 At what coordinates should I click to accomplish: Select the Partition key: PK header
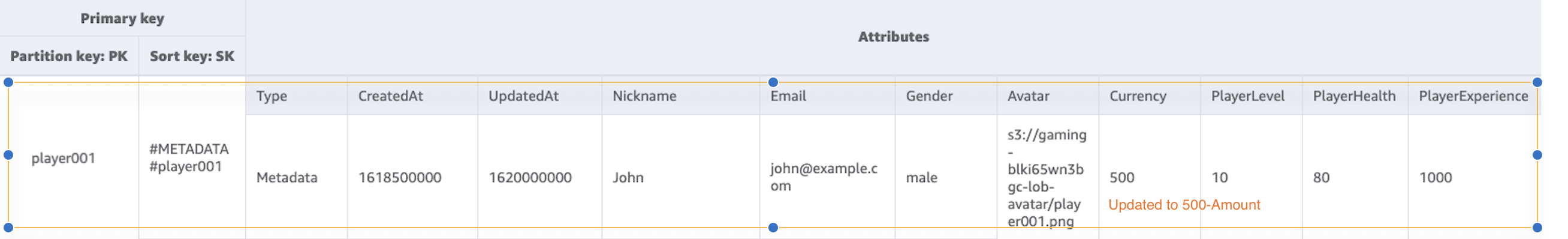[69, 56]
